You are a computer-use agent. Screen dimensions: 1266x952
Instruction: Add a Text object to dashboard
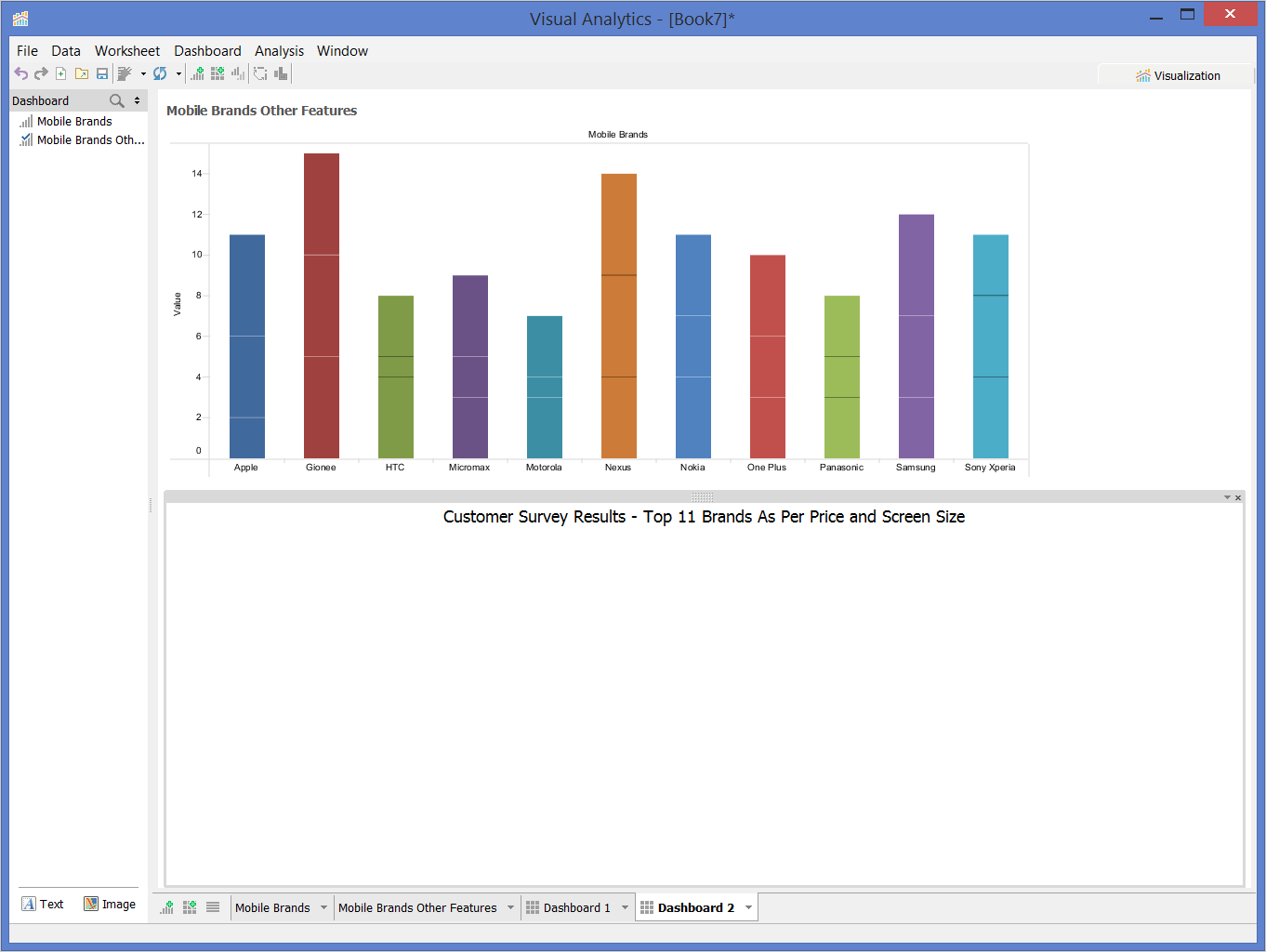pyautogui.click(x=43, y=904)
